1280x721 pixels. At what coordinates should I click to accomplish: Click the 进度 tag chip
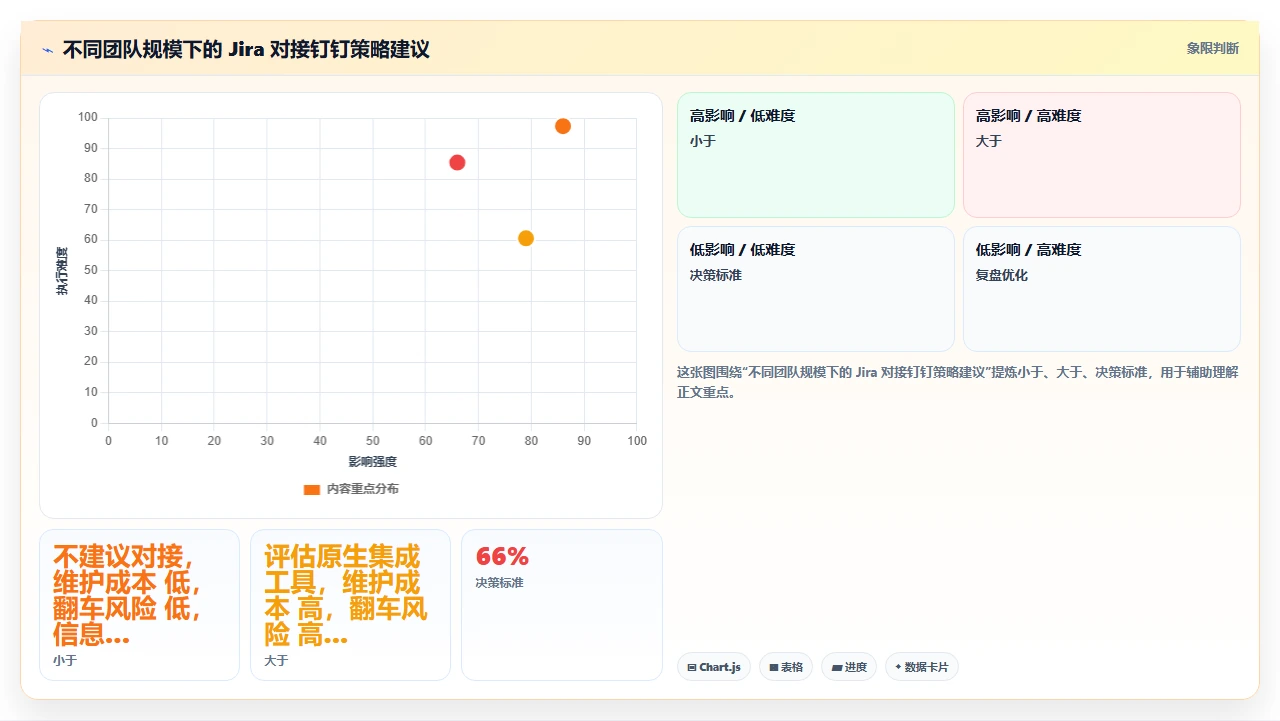849,667
